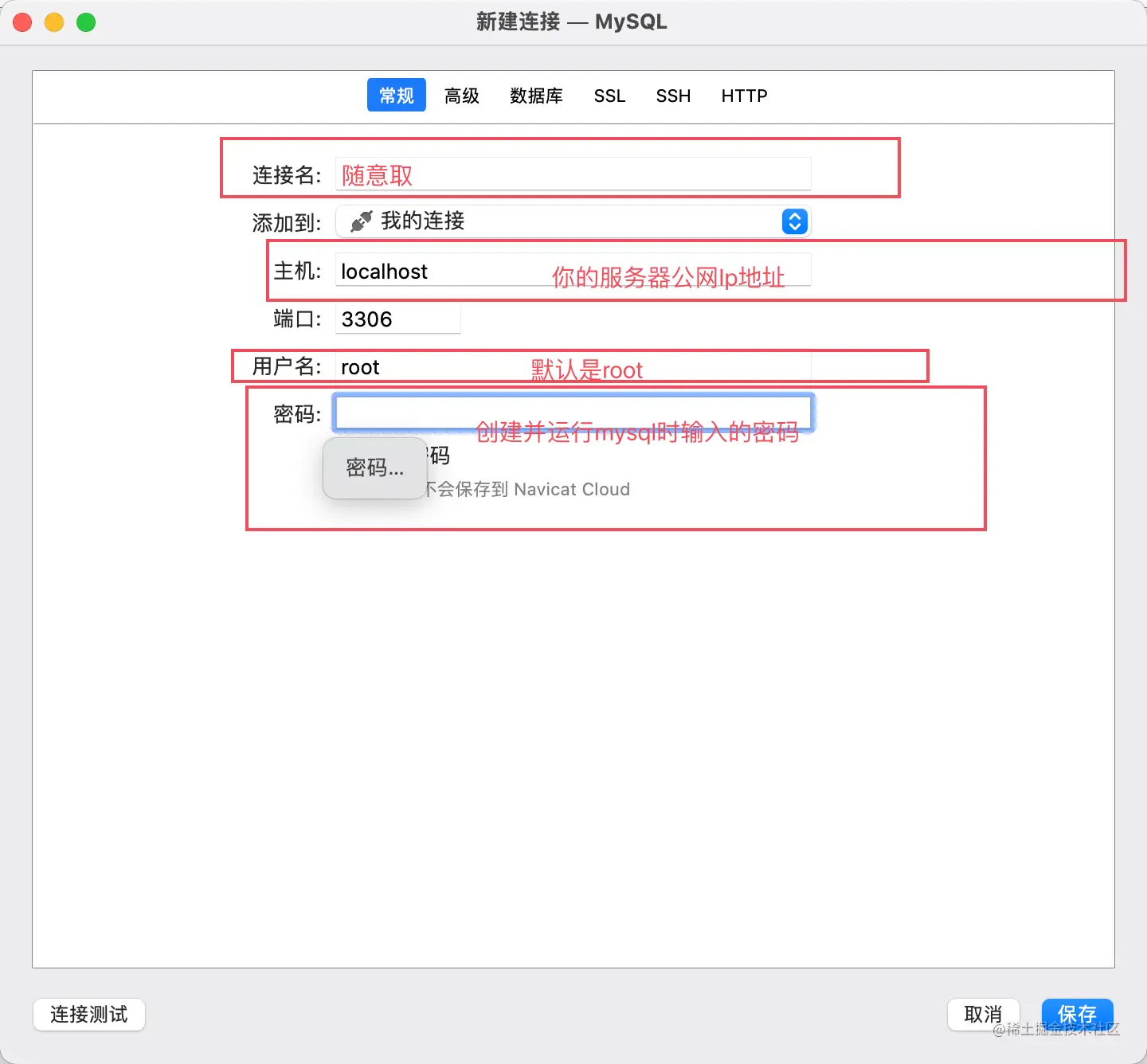
Task: Open the 添加到 dropdown 我的连接
Action: coord(573,221)
